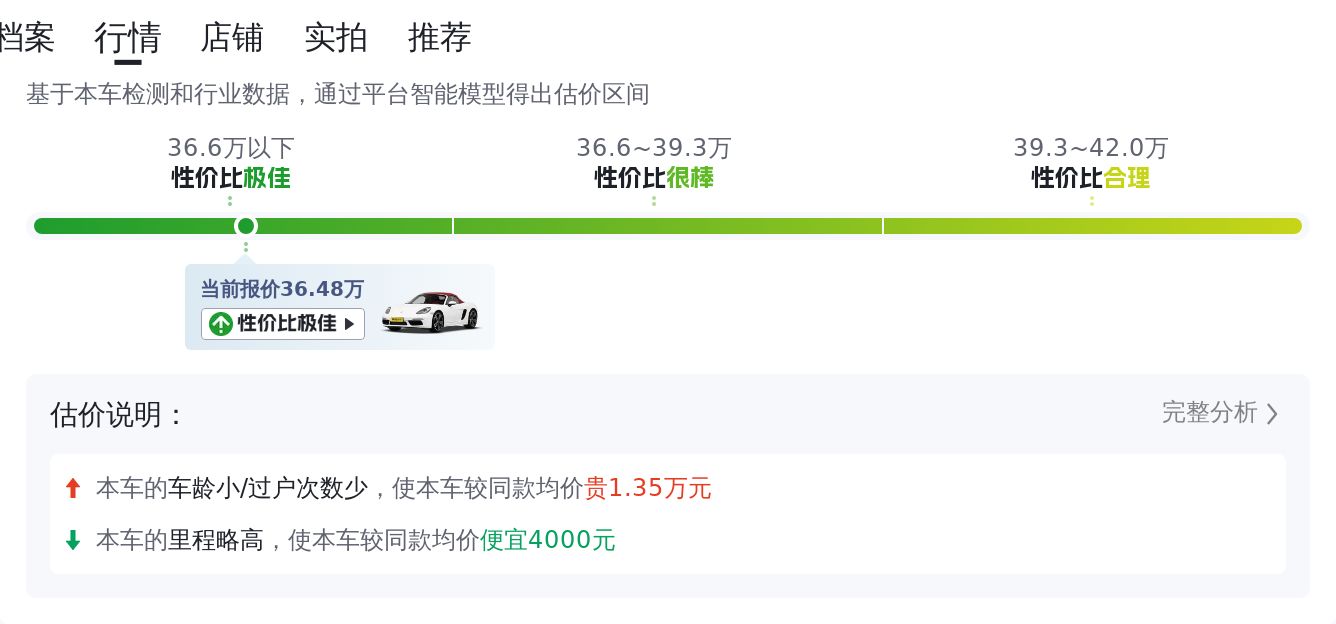This screenshot has height=624, width=1336.
Task: Click the green circle marker on price bar
Action: coord(245,226)
